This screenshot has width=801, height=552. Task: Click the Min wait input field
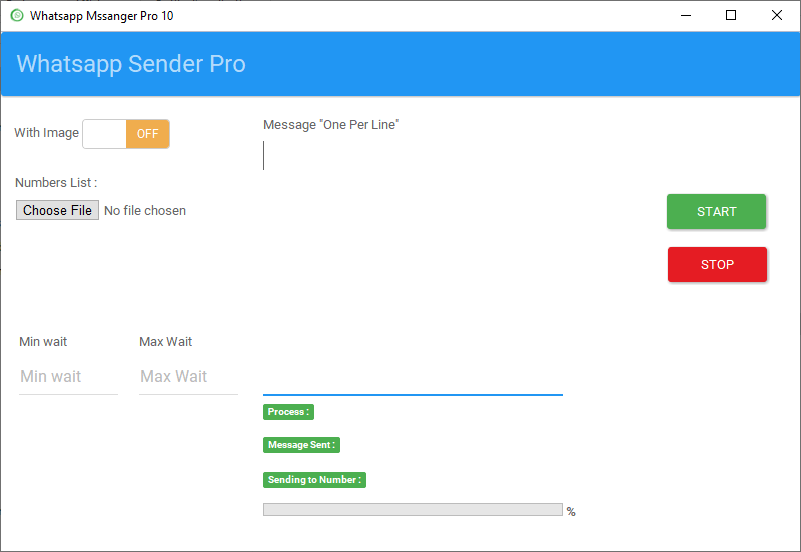coord(68,377)
